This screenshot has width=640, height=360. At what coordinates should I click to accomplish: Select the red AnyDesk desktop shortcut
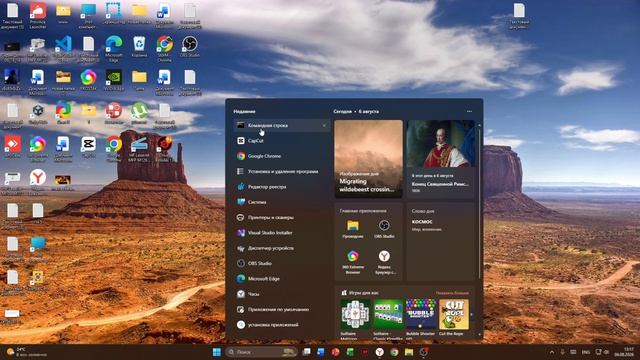13,147
